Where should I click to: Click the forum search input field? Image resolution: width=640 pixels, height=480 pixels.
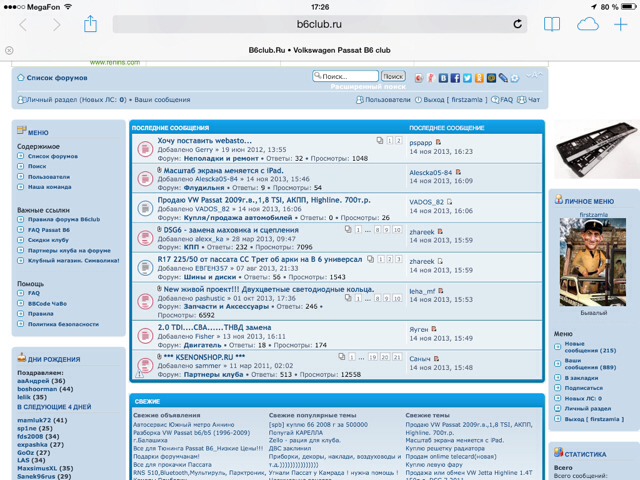[x=345, y=76]
